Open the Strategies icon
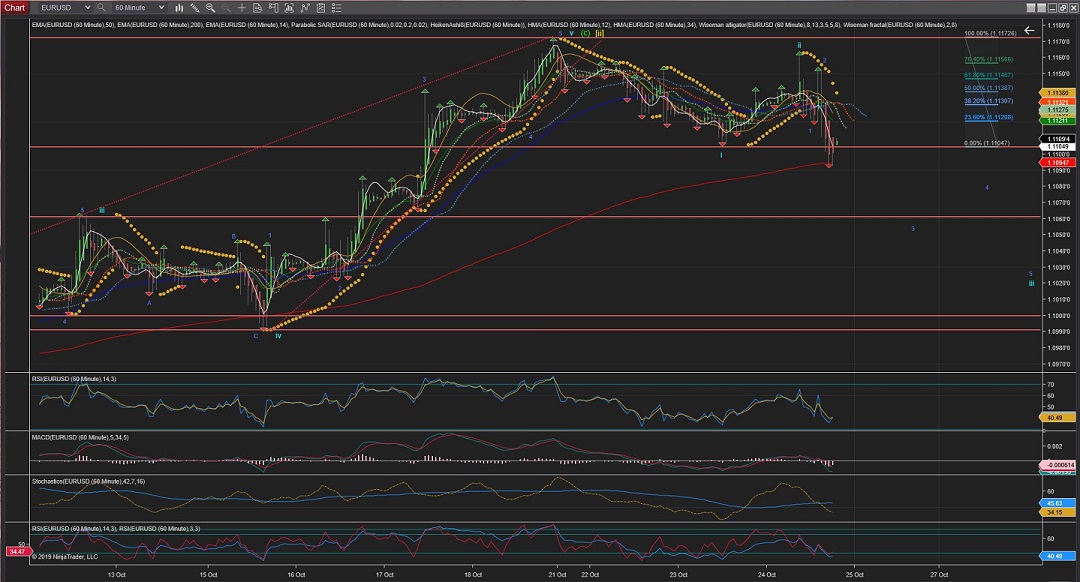Image resolution: width=1080 pixels, height=582 pixels. click(320, 8)
